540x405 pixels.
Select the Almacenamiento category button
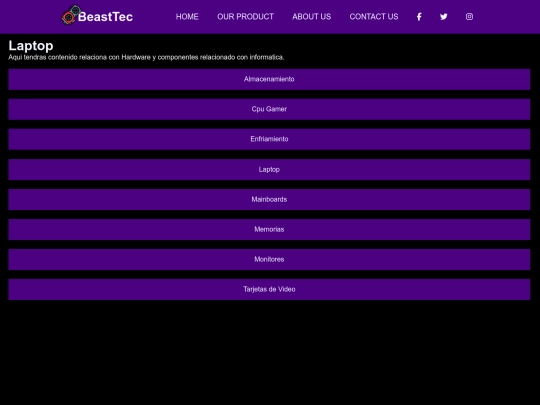pos(269,79)
